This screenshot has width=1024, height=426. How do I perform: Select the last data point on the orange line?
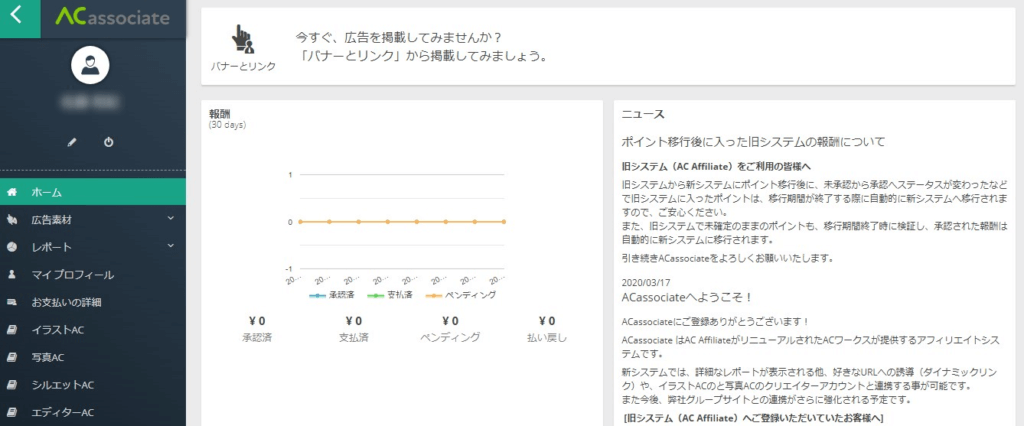coord(504,221)
